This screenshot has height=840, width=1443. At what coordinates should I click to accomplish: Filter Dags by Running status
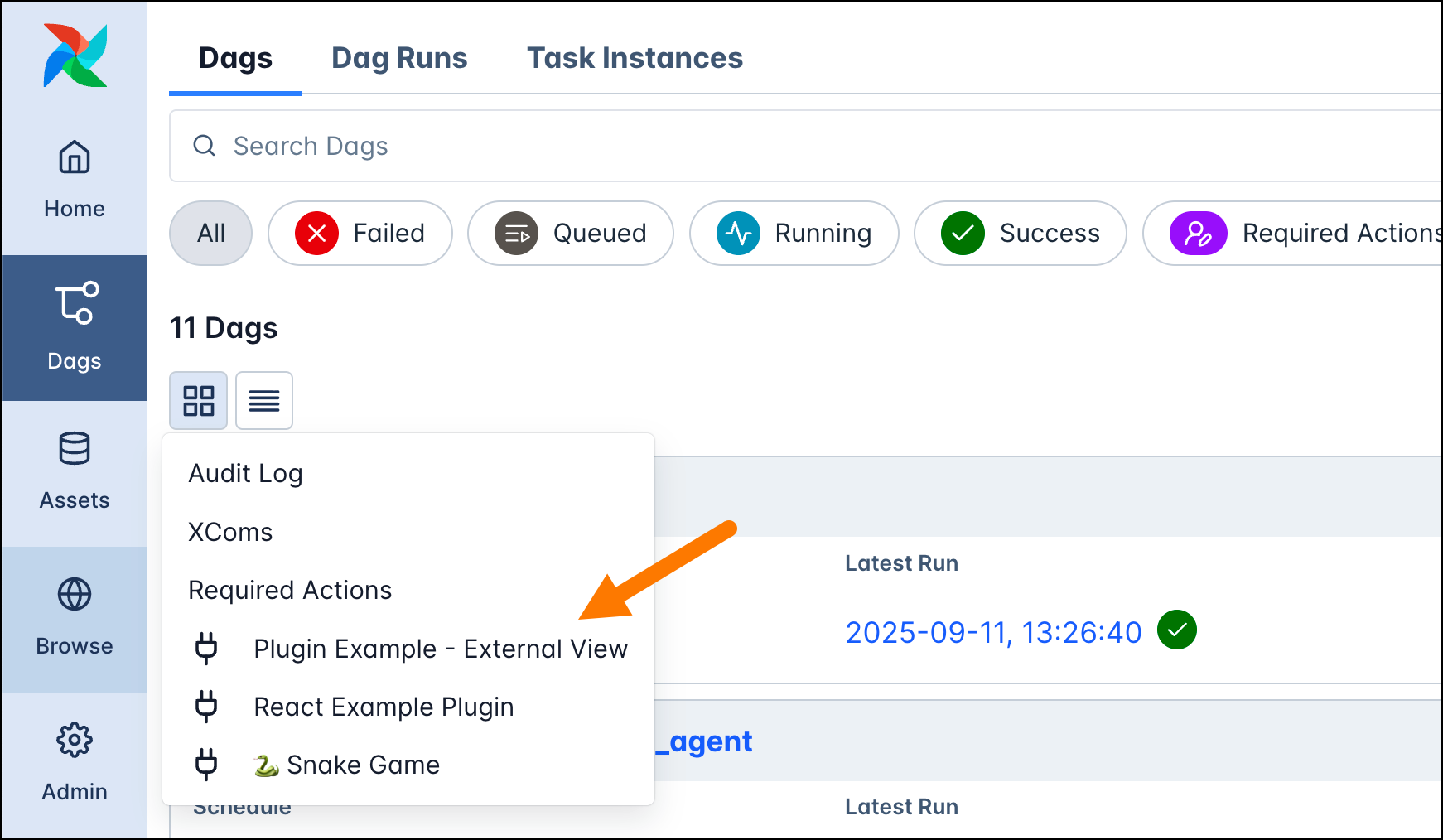point(794,234)
